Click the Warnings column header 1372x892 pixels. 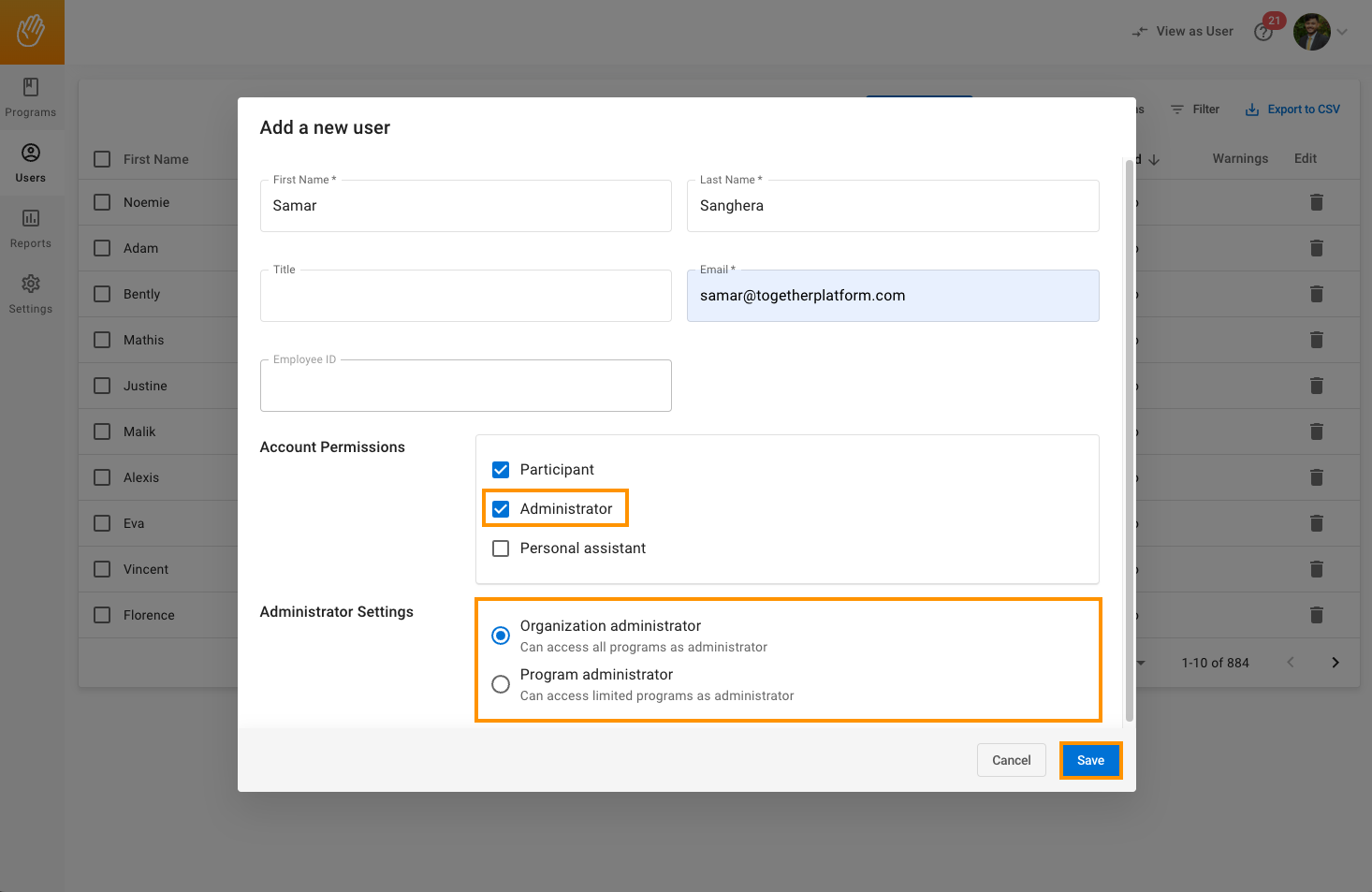(1240, 159)
